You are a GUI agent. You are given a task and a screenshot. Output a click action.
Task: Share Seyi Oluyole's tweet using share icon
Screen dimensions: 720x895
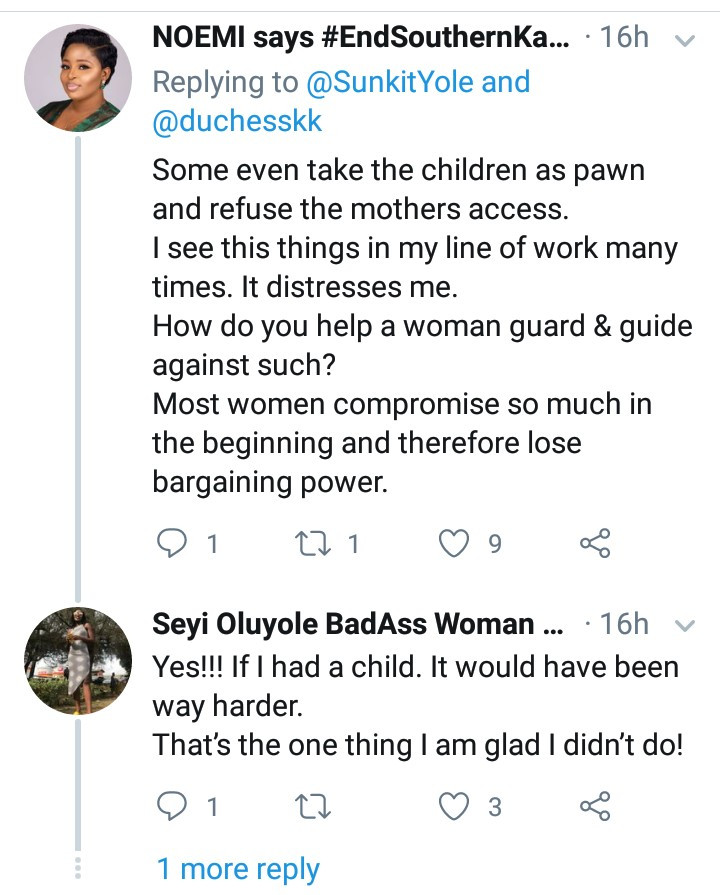pos(595,805)
